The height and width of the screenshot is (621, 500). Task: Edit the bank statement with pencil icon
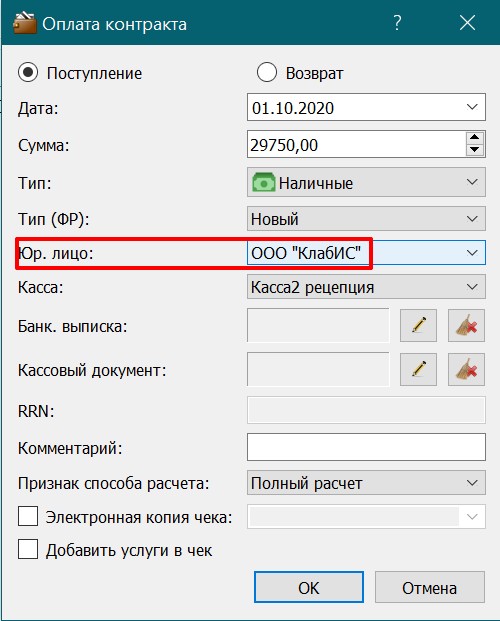(418, 326)
